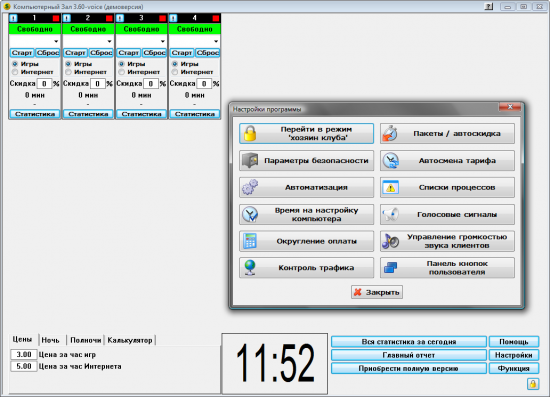Switch to the Цены tab

coord(22,339)
